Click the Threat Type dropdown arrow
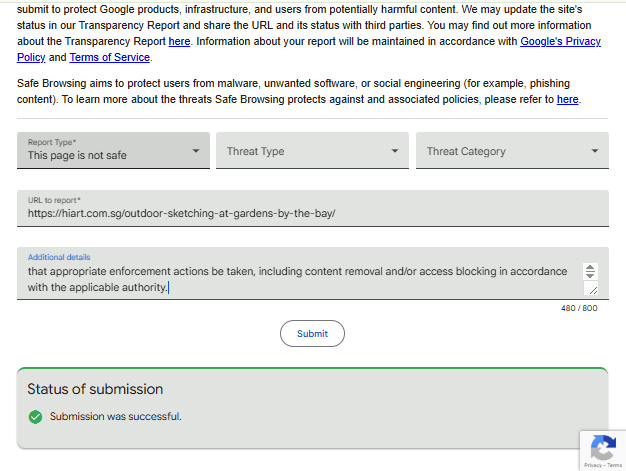The image size is (626, 471). 395,151
